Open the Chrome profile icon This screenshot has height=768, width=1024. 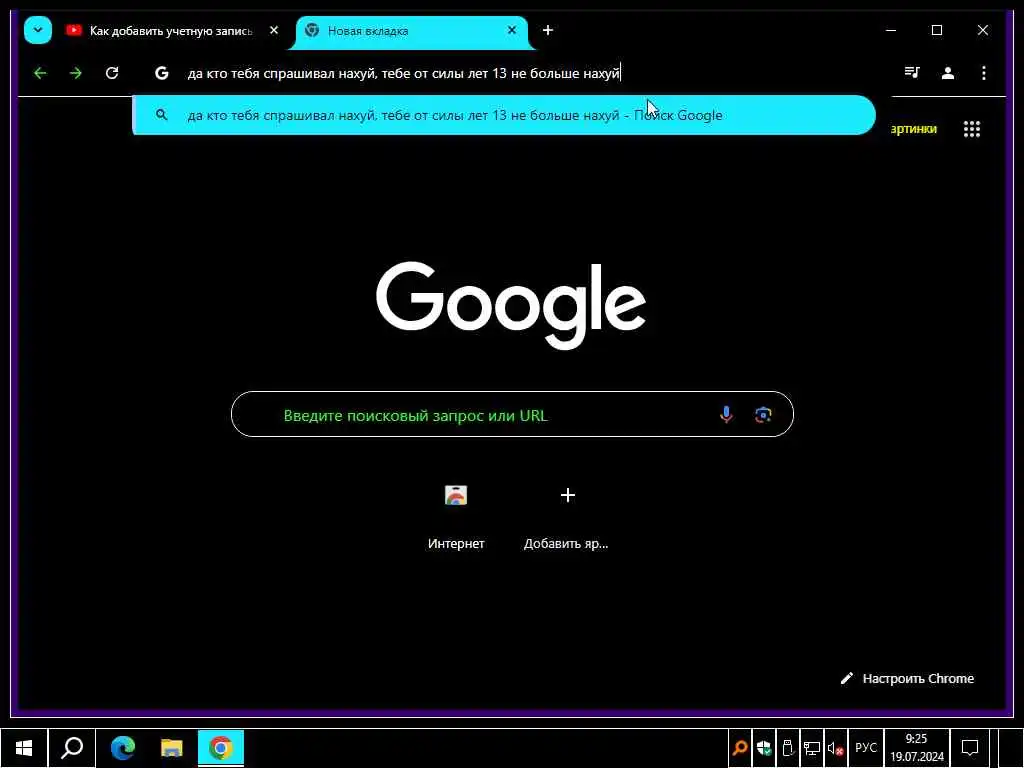pyautogui.click(x=948, y=73)
